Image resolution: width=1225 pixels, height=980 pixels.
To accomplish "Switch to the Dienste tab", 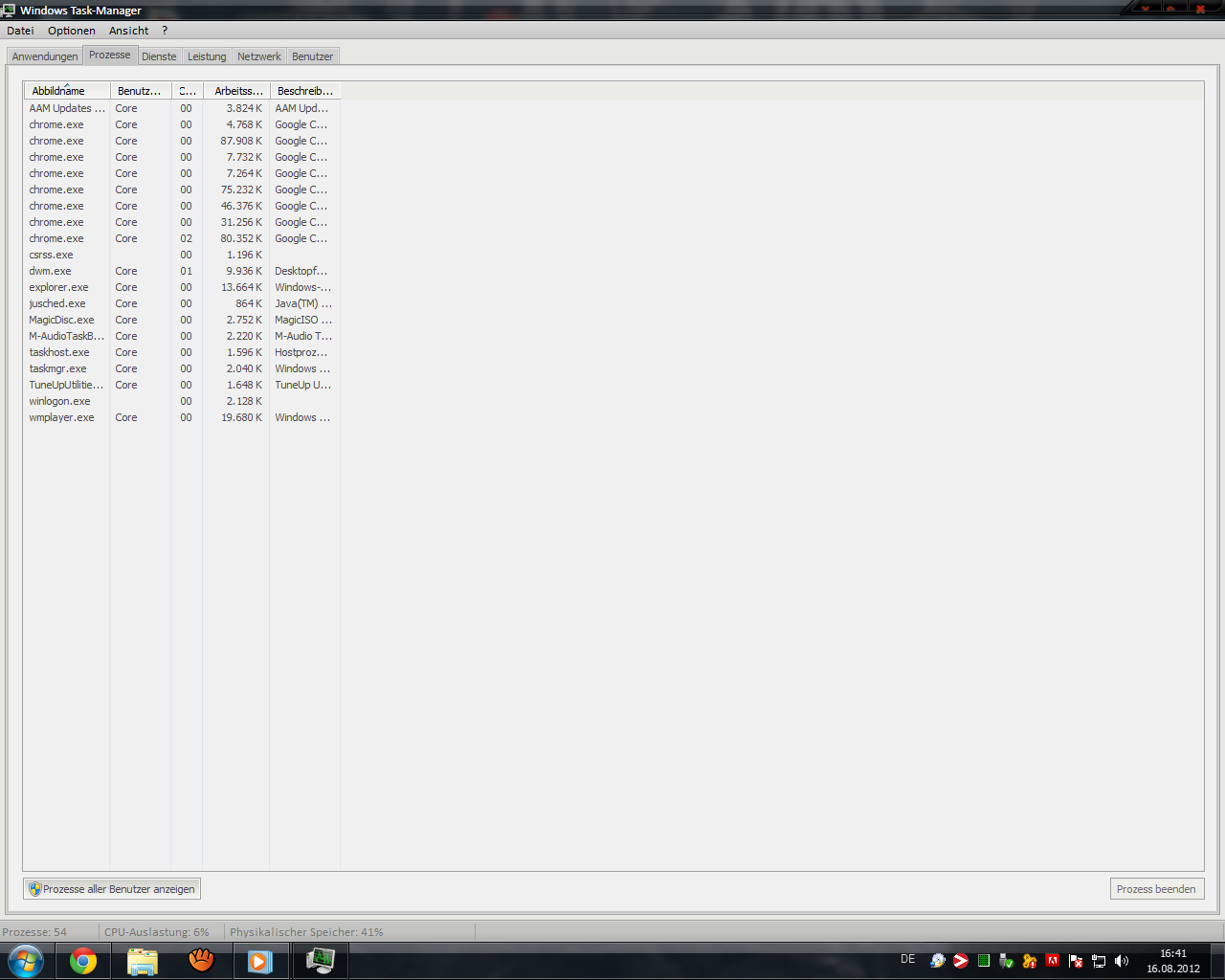I will (159, 56).
